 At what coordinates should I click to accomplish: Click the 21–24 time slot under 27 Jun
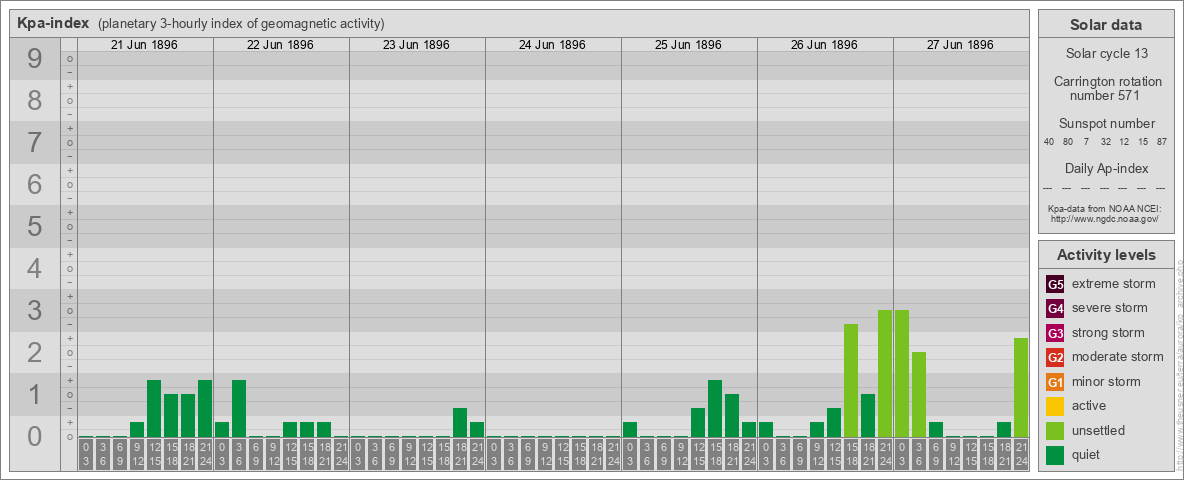point(1020,455)
